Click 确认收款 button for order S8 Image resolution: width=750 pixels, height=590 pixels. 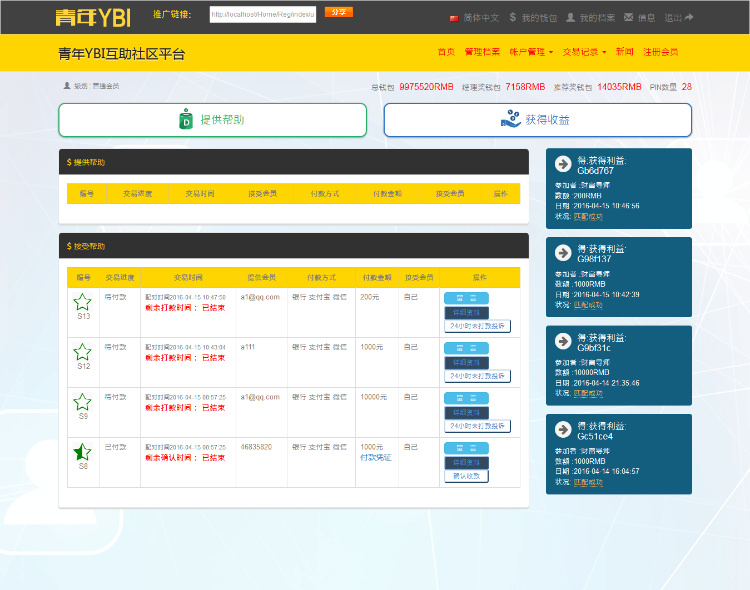click(466, 476)
